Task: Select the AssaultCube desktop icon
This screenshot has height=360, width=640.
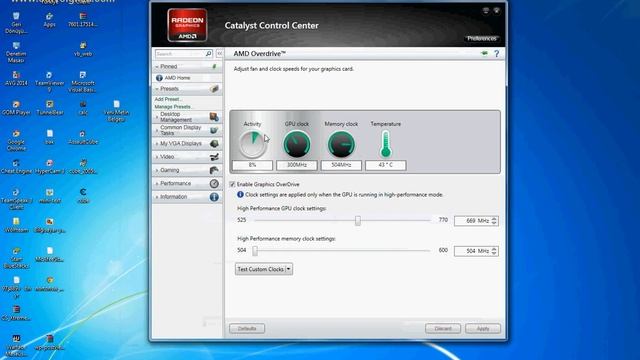Action: pyautogui.click(x=83, y=137)
